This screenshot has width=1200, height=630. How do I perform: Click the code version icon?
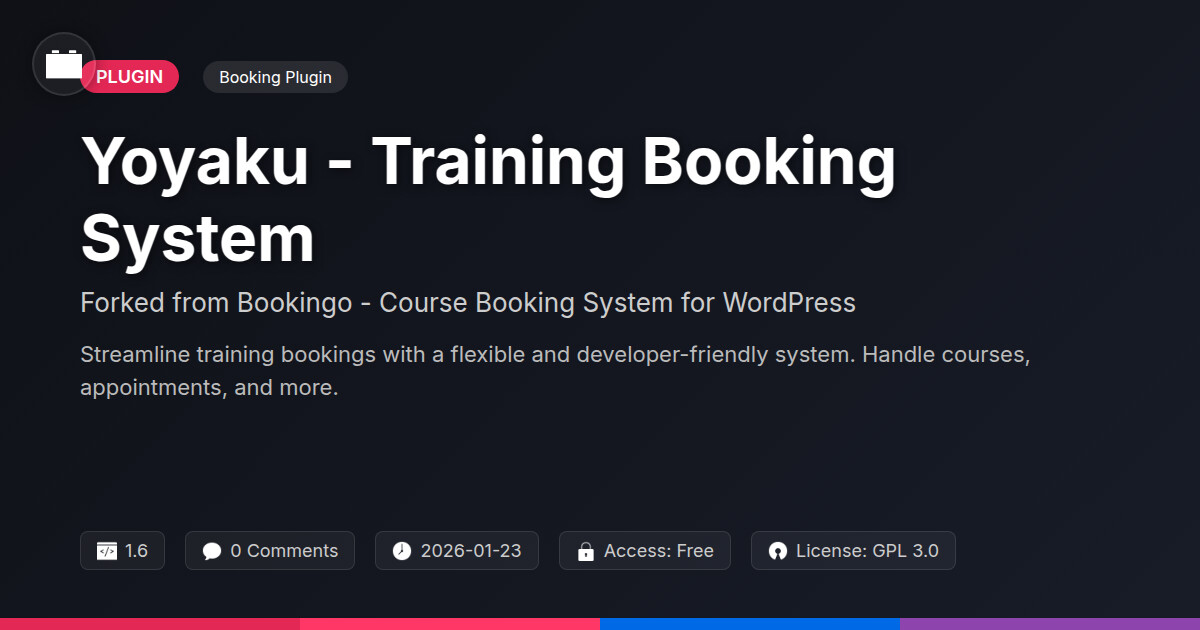(107, 551)
